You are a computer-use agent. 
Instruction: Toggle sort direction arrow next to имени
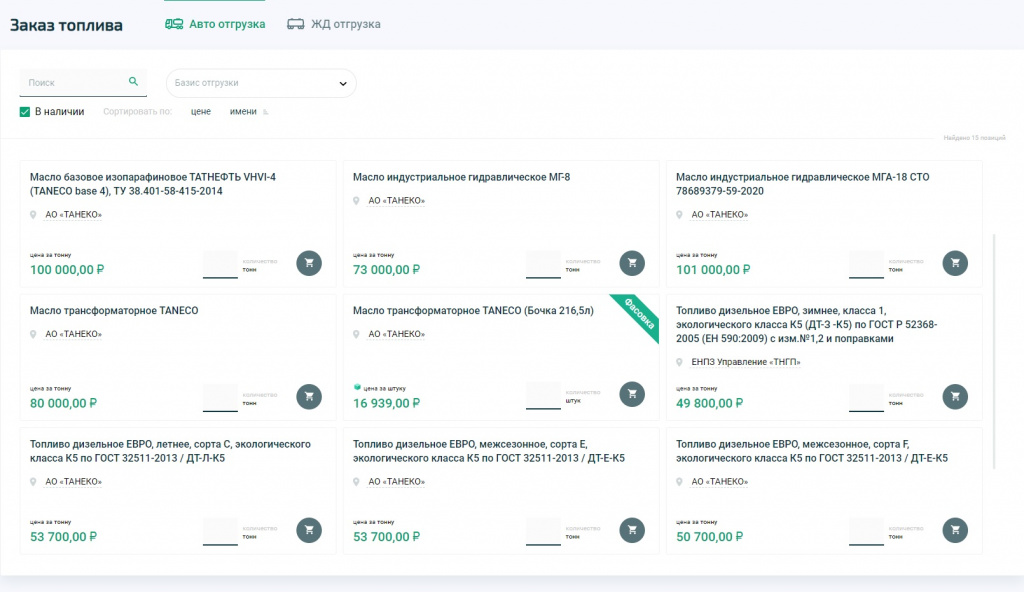pos(266,112)
